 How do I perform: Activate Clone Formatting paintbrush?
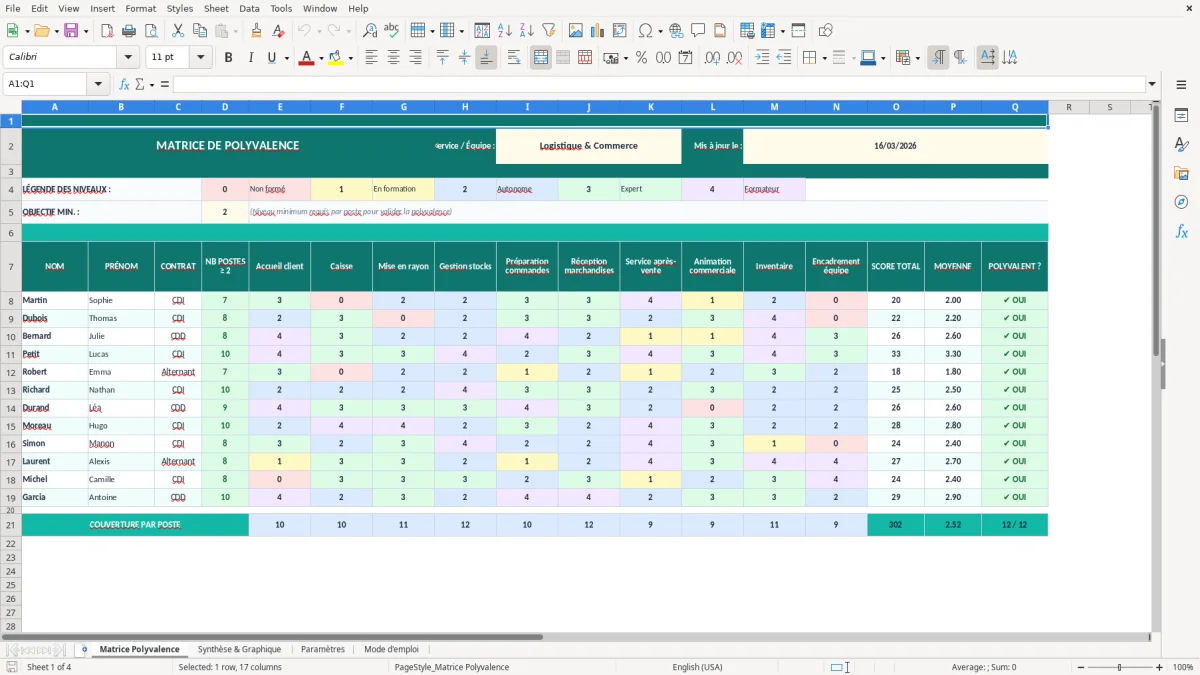[x=257, y=31]
